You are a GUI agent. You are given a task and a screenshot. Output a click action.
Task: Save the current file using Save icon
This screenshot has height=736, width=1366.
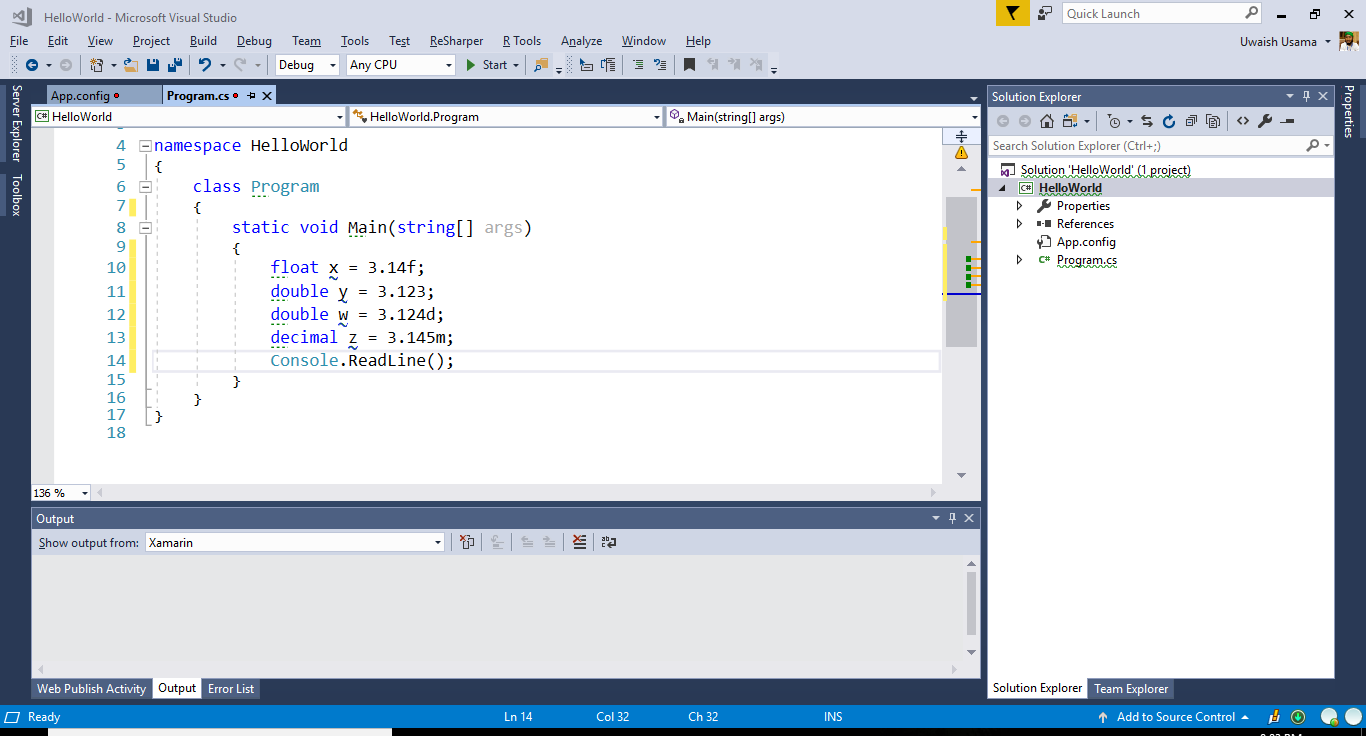(151, 64)
